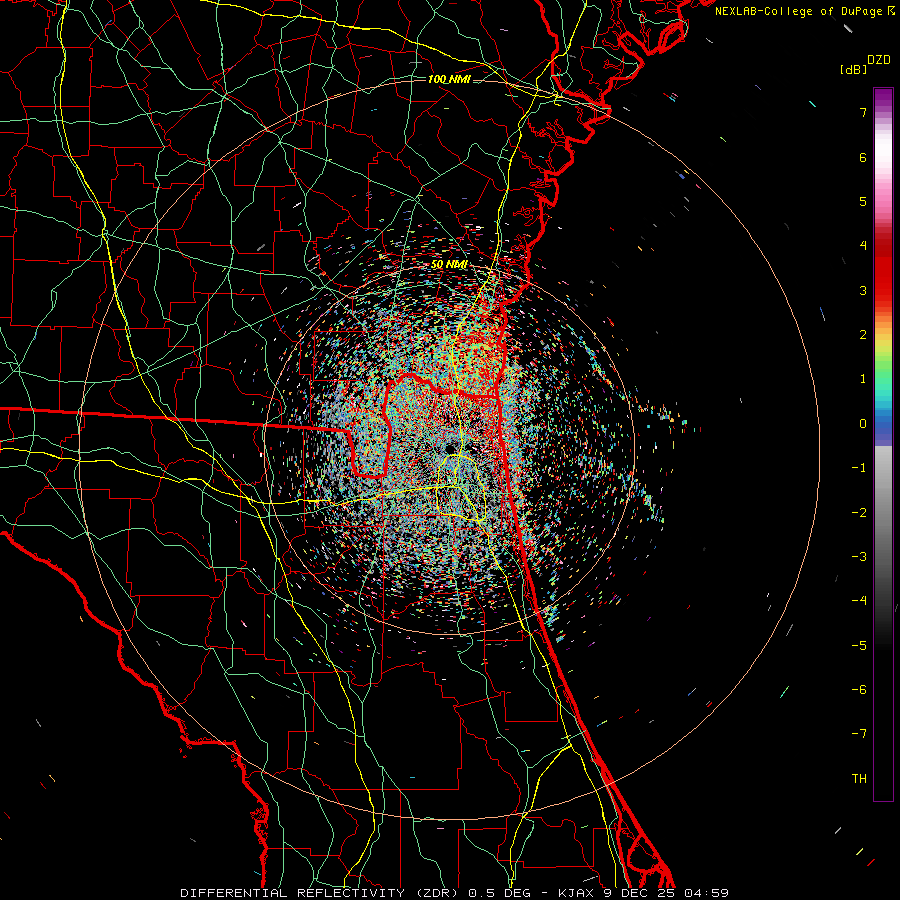Screen dimensions: 900x900
Task: Click the -3 value on the color scale
Action: click(859, 557)
